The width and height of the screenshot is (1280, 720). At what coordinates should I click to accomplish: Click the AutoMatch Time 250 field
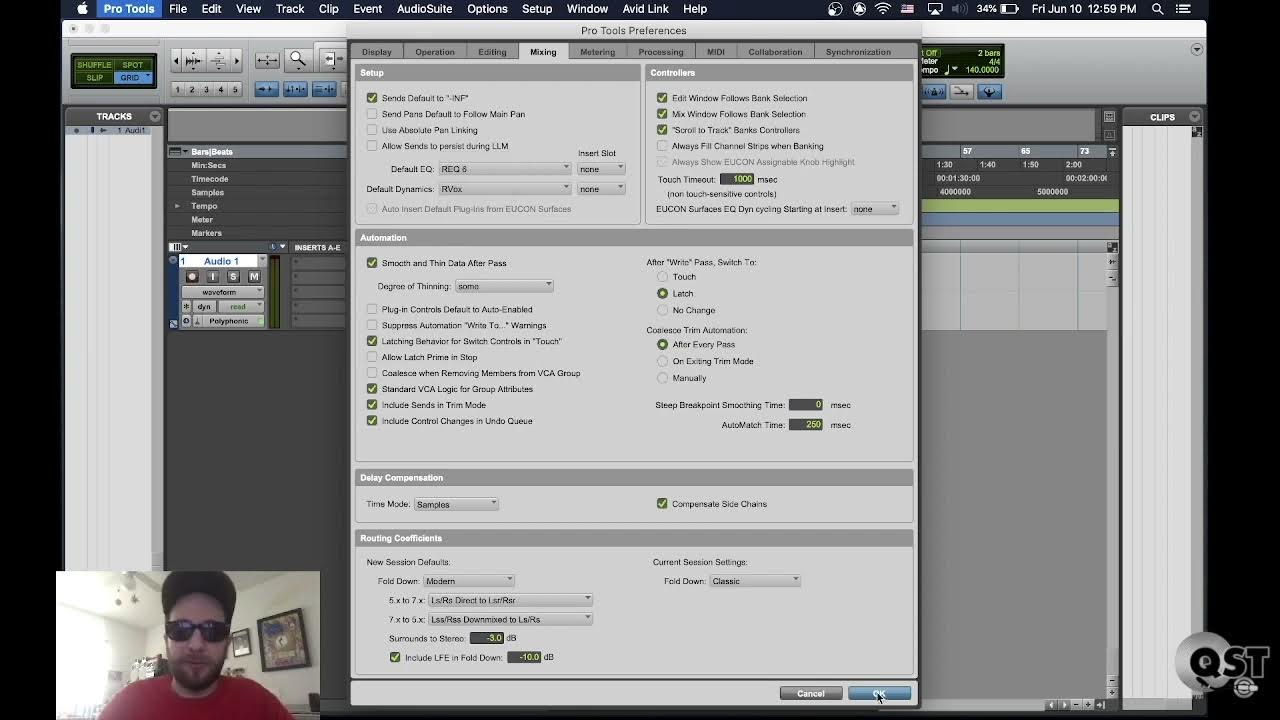805,425
